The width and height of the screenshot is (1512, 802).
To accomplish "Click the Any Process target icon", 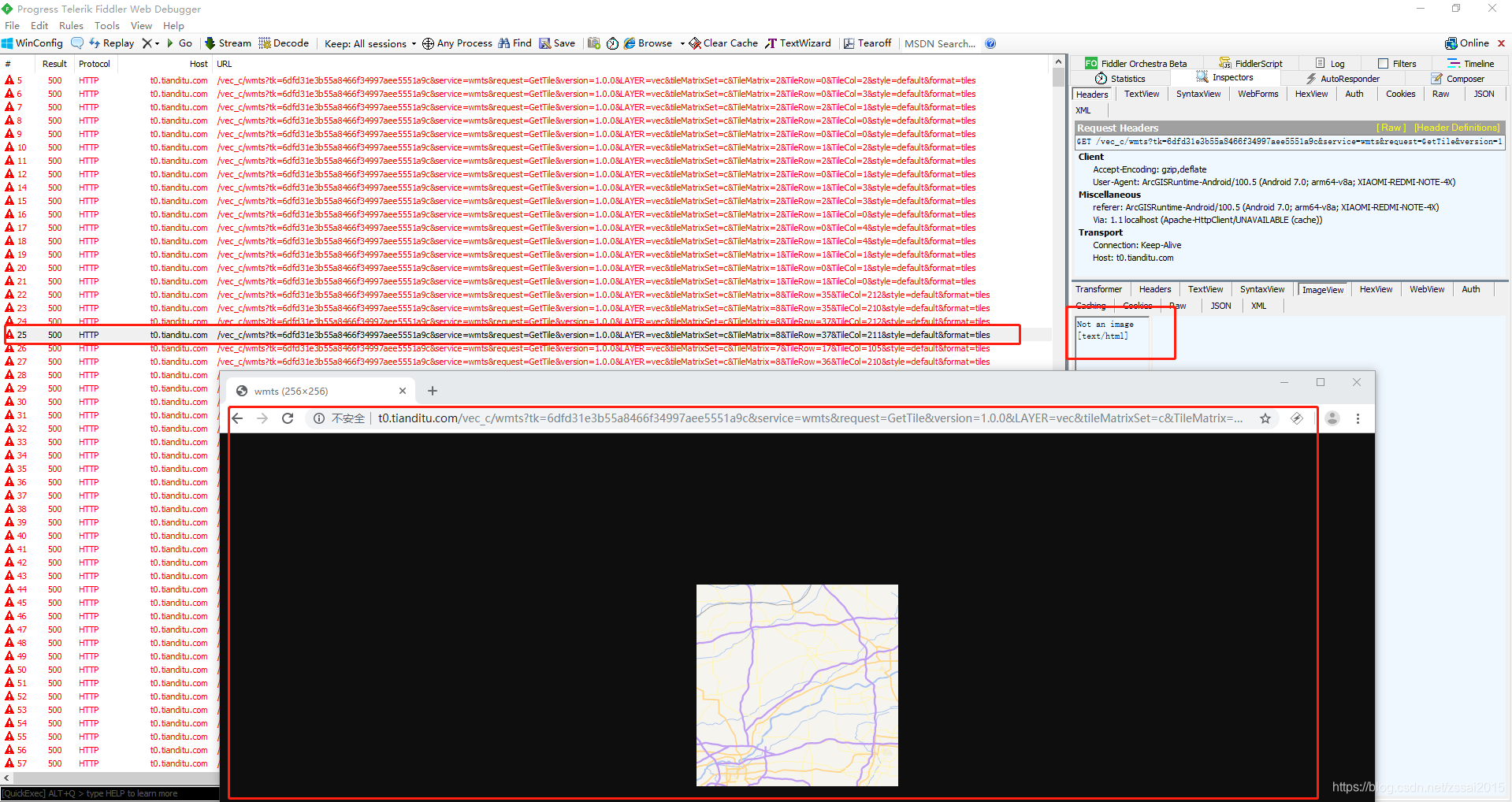I will 428,43.
